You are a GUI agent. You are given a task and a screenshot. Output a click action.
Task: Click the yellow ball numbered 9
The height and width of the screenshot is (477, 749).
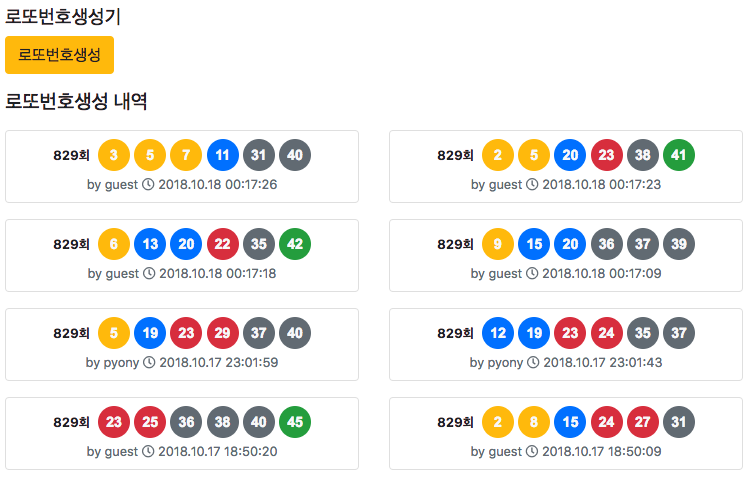click(498, 244)
